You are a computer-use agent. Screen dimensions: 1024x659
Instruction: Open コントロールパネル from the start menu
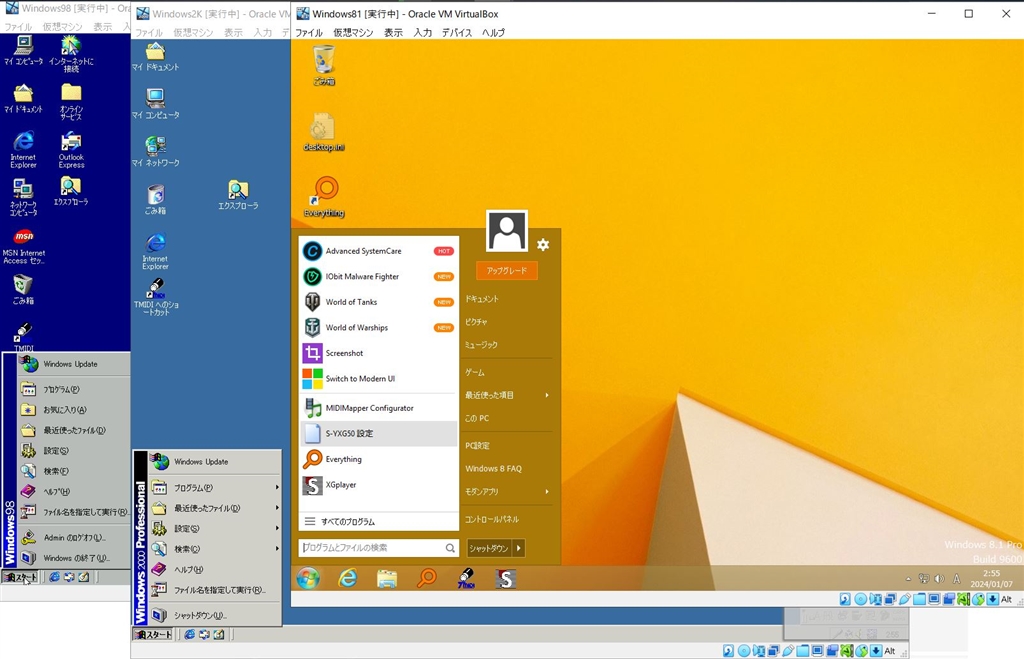pyautogui.click(x=492, y=519)
